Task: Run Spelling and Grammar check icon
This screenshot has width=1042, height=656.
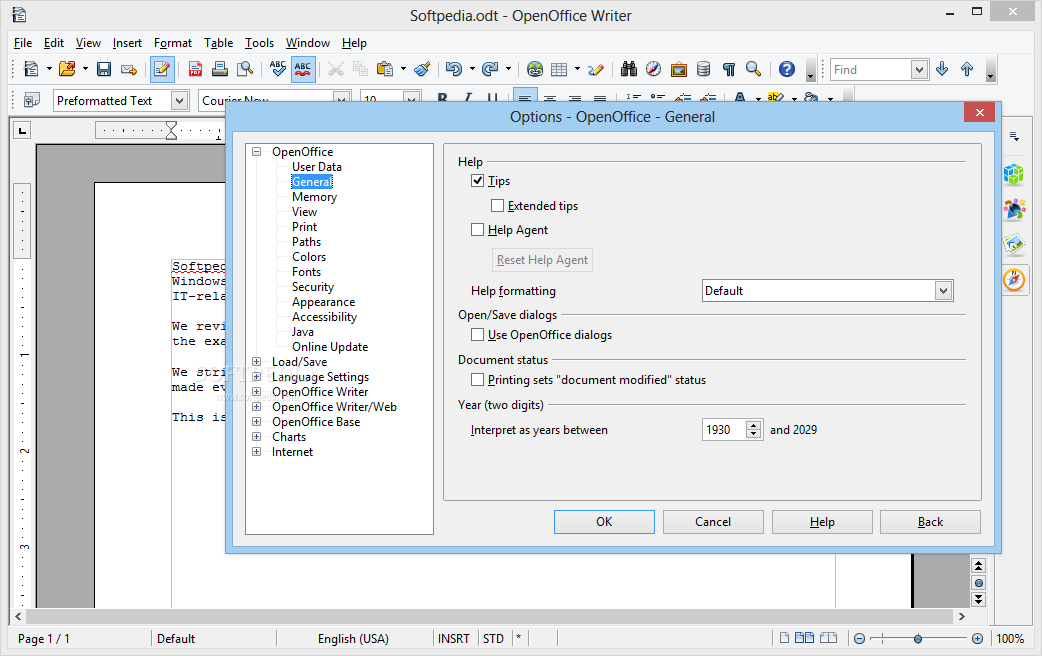Action: point(278,69)
